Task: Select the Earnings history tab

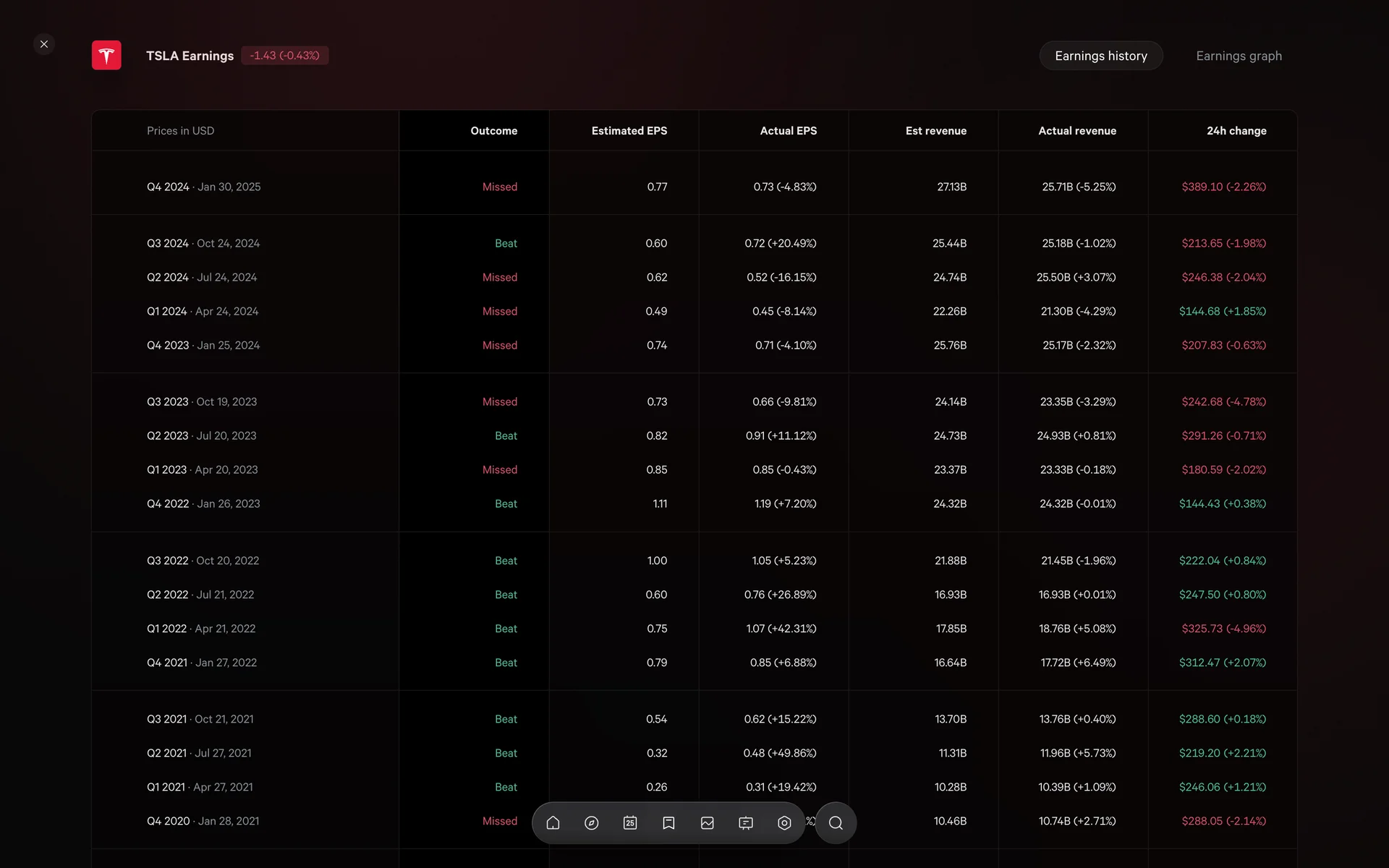Action: point(1100,56)
